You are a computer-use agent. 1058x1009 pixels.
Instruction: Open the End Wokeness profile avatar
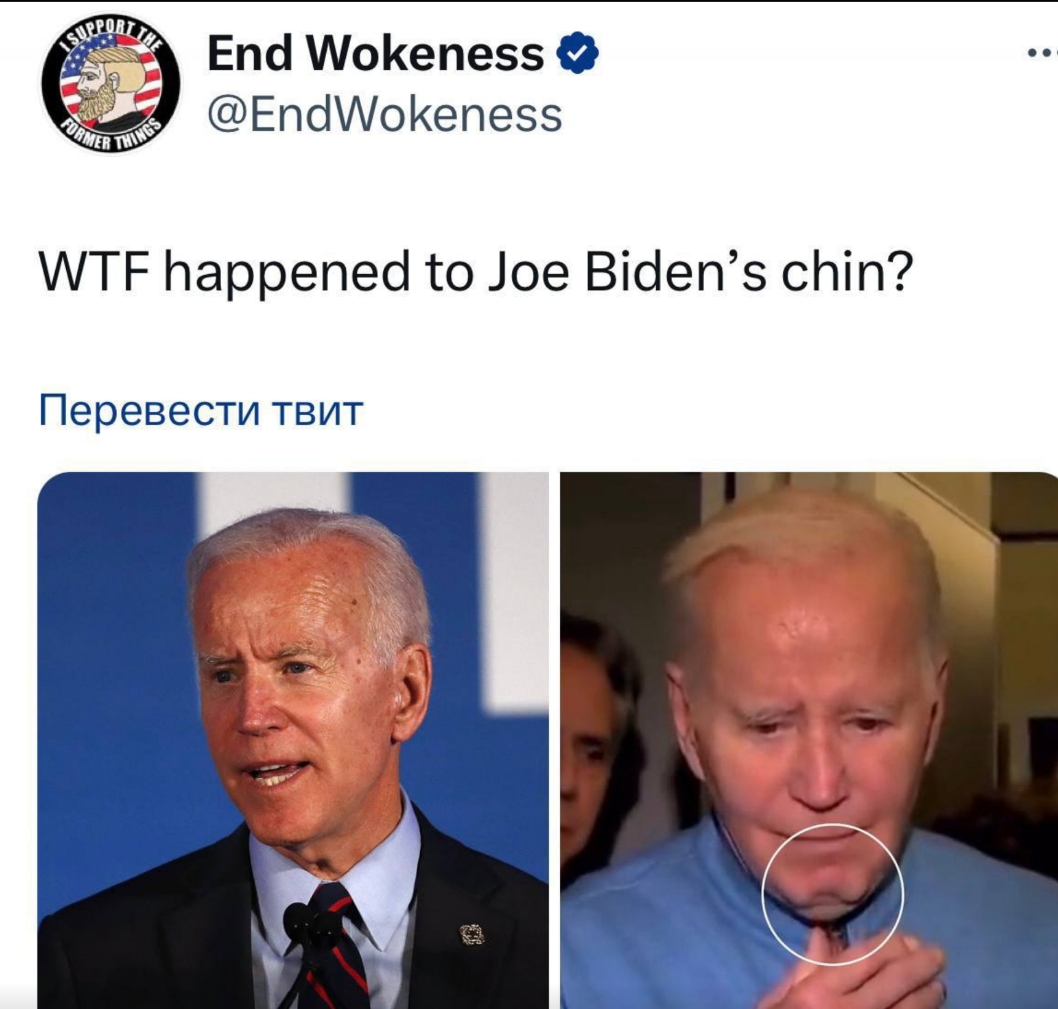(x=111, y=84)
